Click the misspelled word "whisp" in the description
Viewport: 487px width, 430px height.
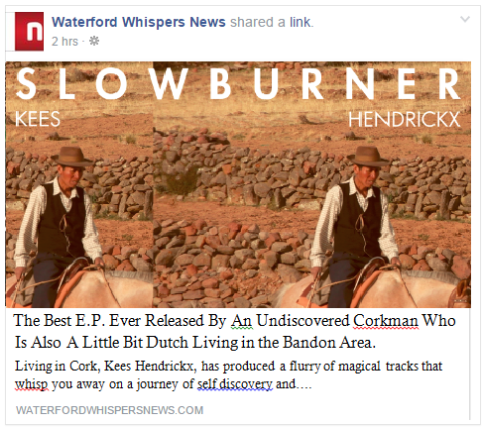(x=31, y=384)
